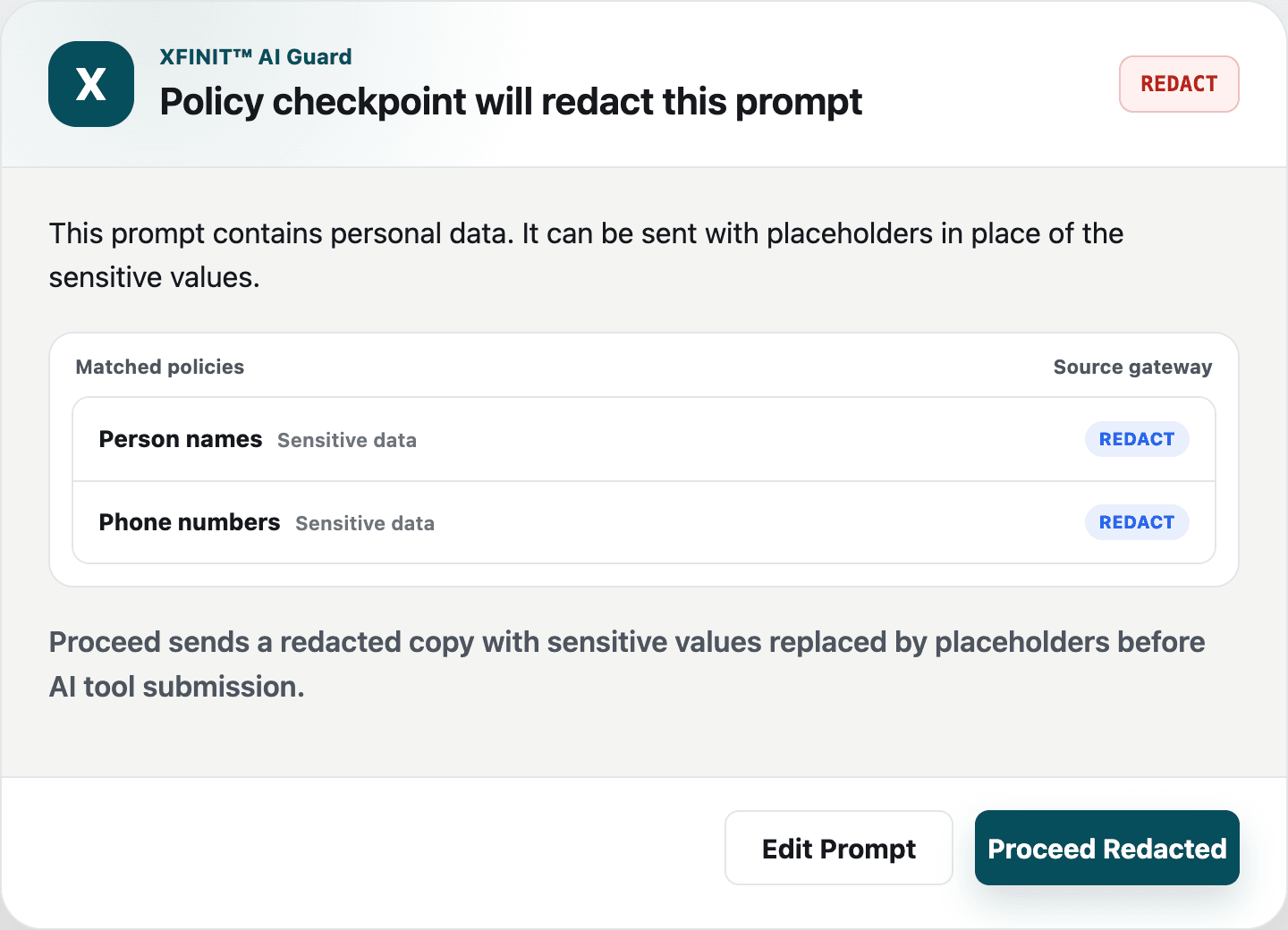The height and width of the screenshot is (930, 1288).
Task: Select the Phone numbers policy row
Action: tap(644, 522)
